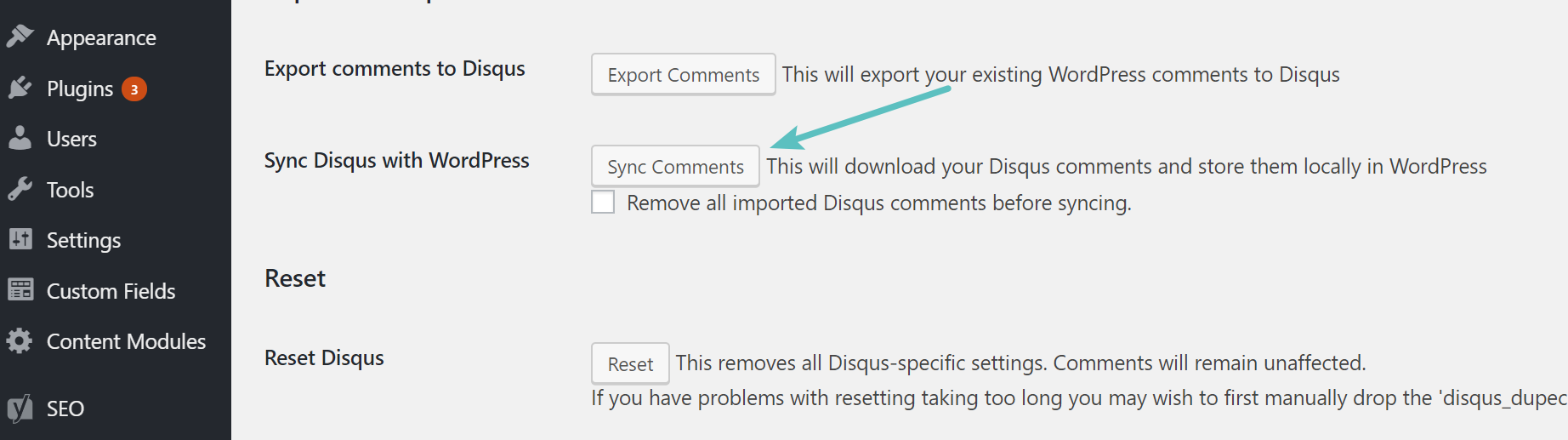Check Remove all imported Disqus comments checkbox
The image size is (1568, 440).
(603, 203)
